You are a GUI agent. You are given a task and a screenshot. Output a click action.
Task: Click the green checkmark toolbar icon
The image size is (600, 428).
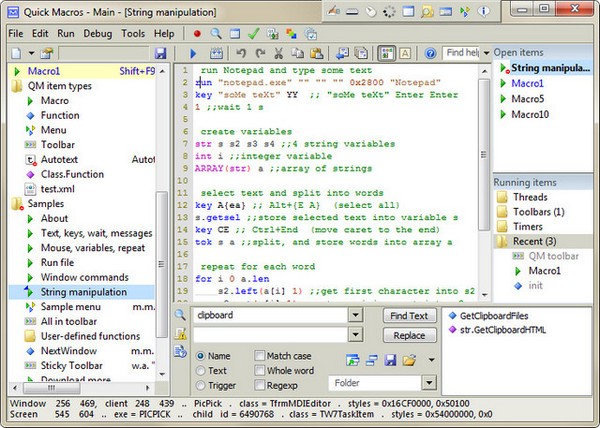click(255, 33)
